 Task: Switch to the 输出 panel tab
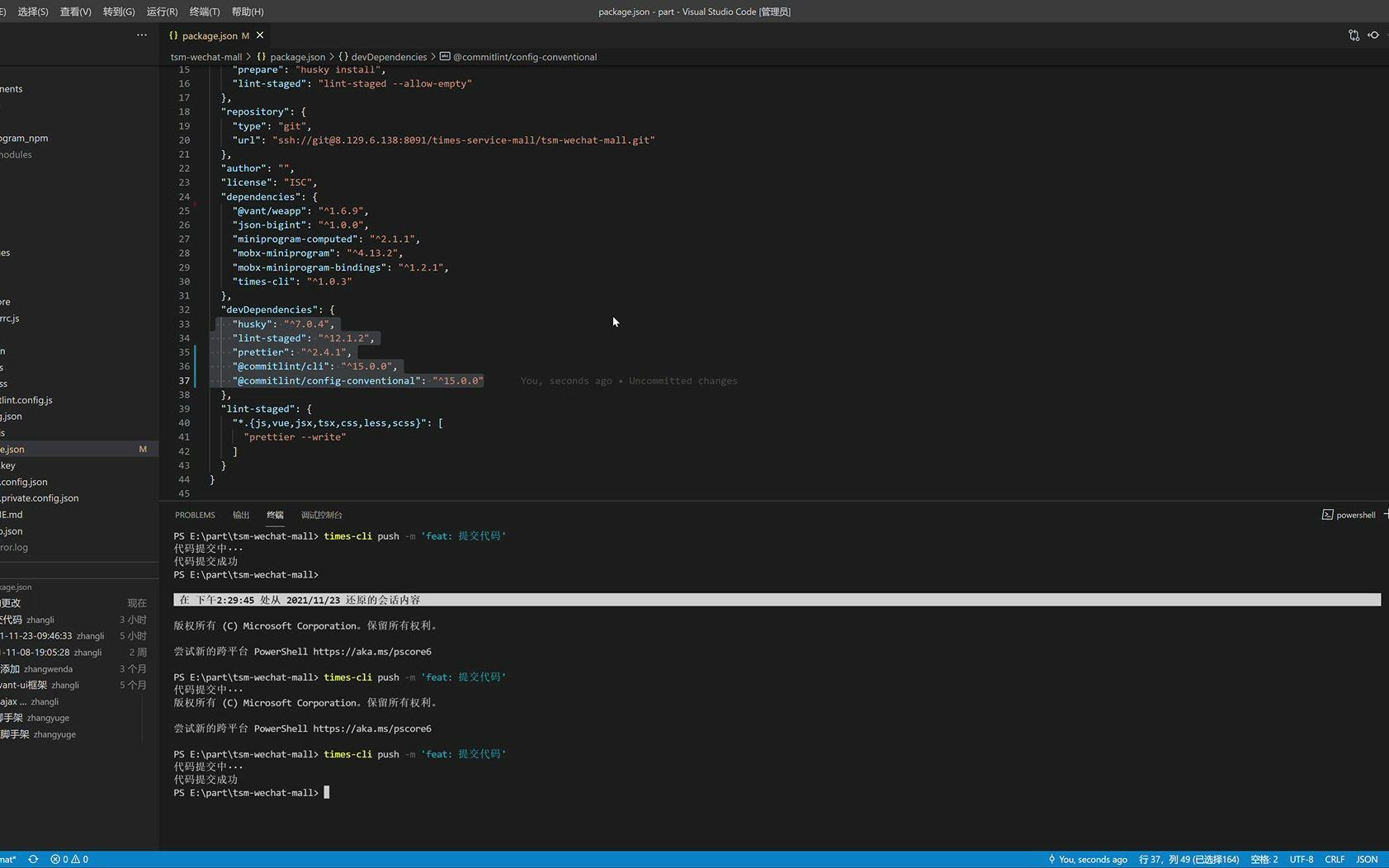241,515
